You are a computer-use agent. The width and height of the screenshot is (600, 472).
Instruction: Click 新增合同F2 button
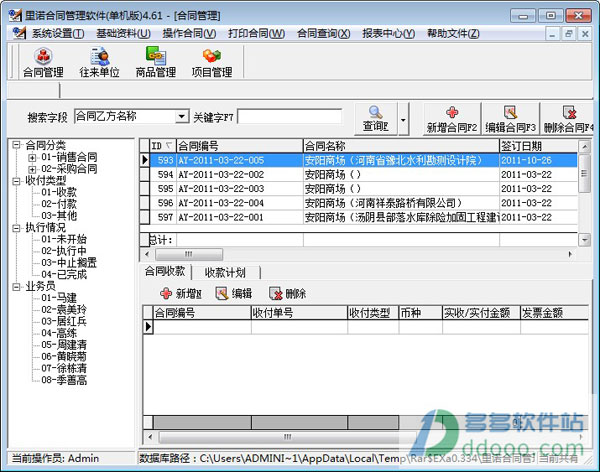pyautogui.click(x=452, y=119)
